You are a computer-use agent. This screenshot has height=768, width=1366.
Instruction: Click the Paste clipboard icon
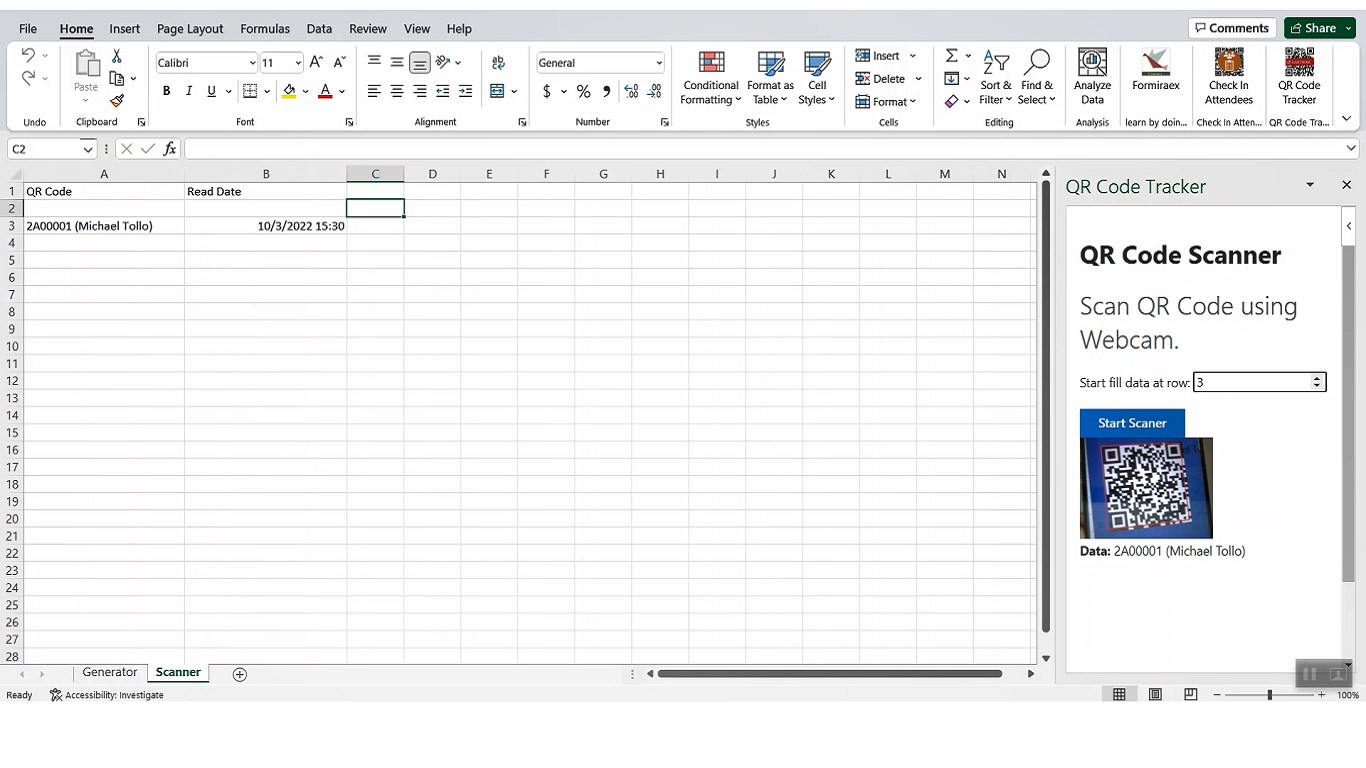coord(86,64)
